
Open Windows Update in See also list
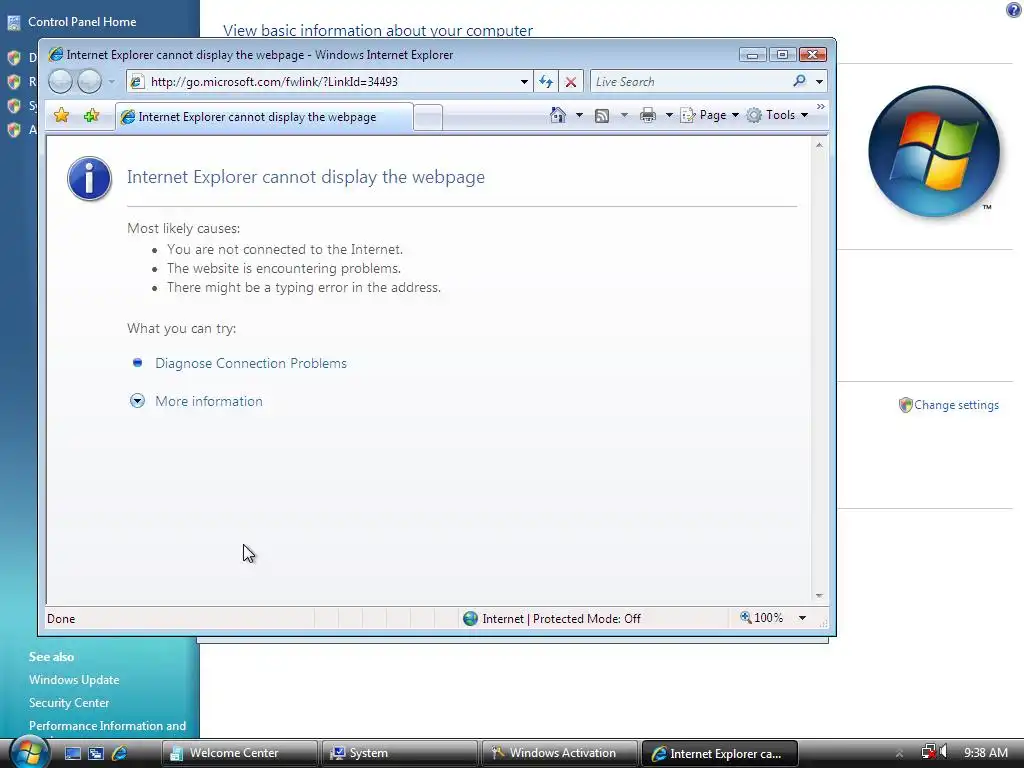(74, 680)
